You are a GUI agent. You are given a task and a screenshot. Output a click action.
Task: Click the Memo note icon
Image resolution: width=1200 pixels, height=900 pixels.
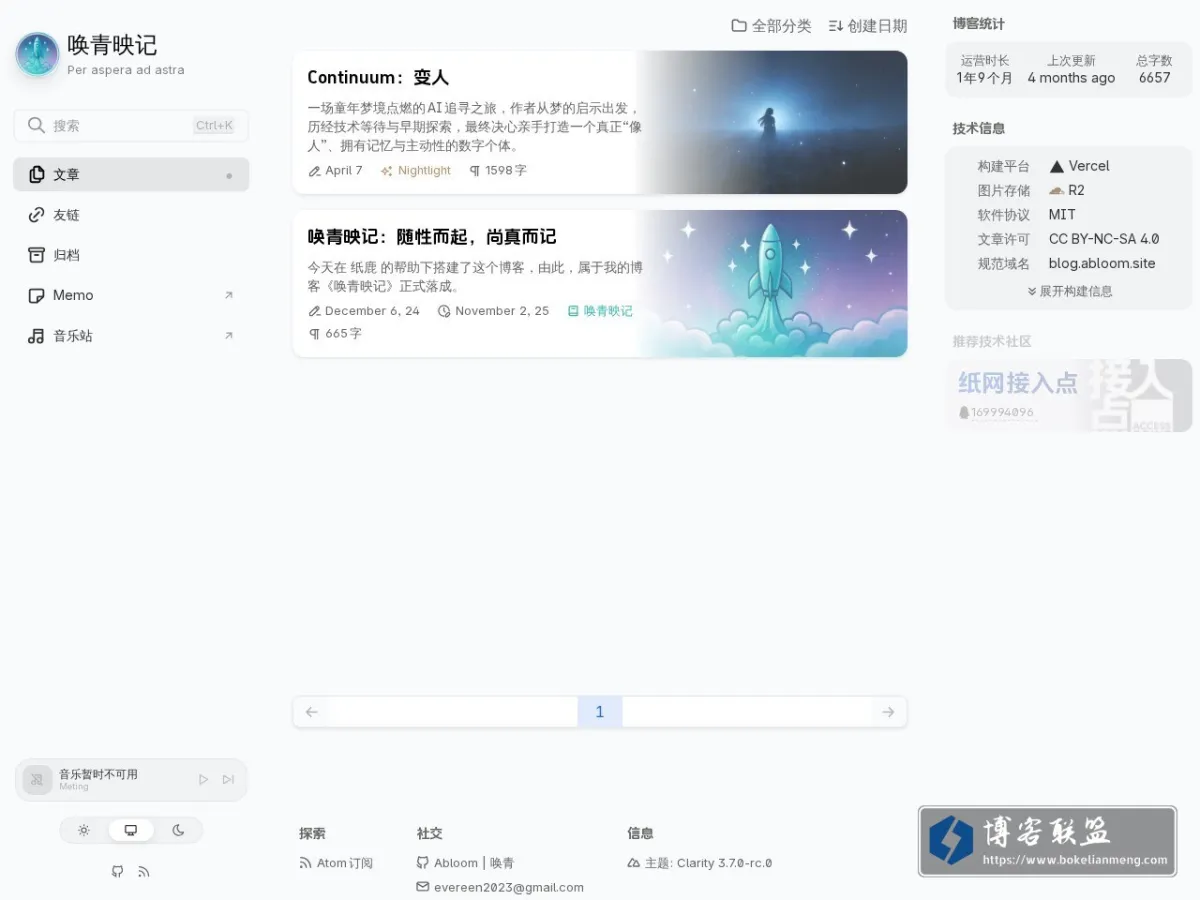pos(36,295)
